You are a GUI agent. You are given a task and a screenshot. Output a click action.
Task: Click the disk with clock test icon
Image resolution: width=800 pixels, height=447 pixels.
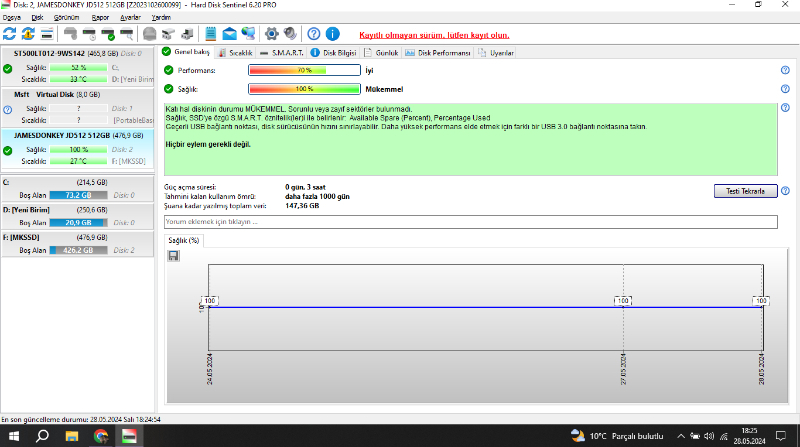coord(89,34)
